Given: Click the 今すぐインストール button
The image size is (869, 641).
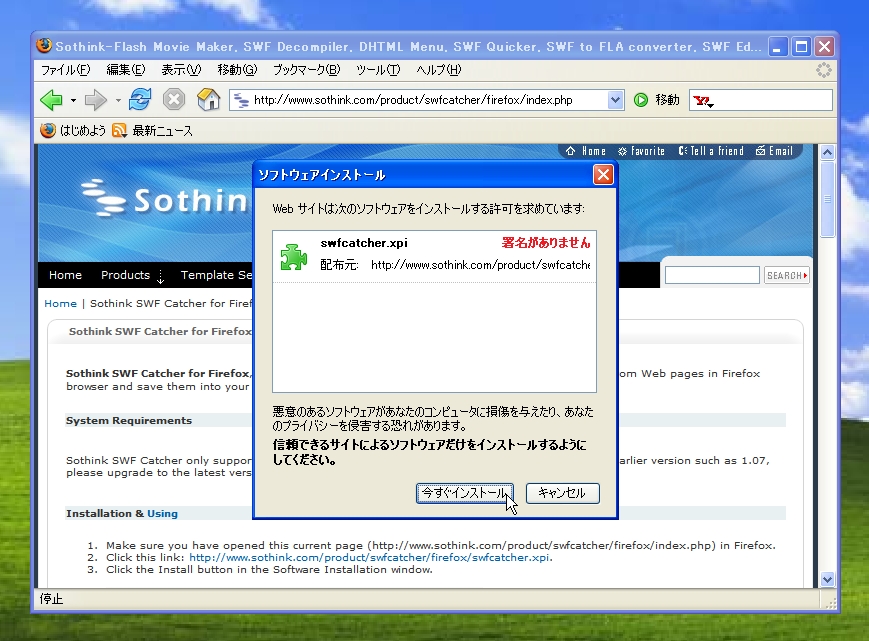Looking at the screenshot, I should (x=464, y=493).
